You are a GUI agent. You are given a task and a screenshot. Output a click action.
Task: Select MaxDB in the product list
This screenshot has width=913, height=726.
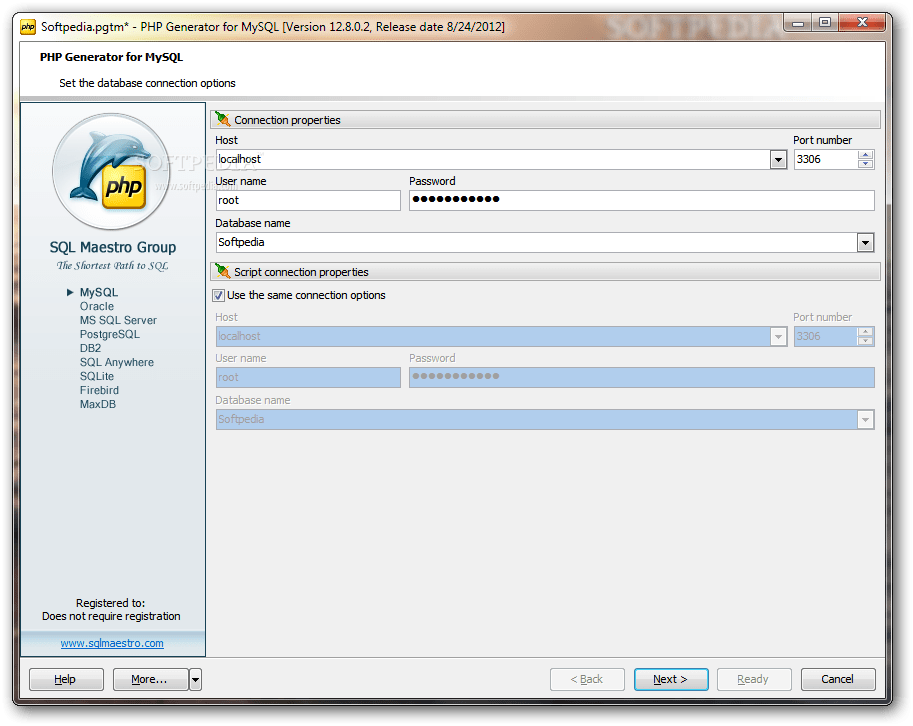click(x=97, y=404)
